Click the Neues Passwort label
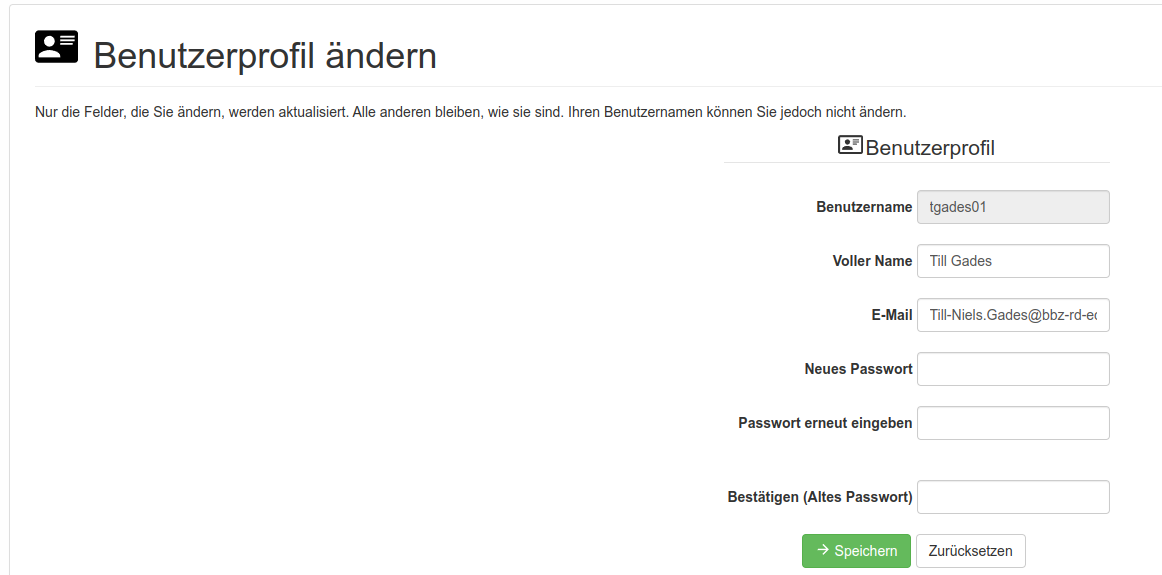 tap(858, 369)
